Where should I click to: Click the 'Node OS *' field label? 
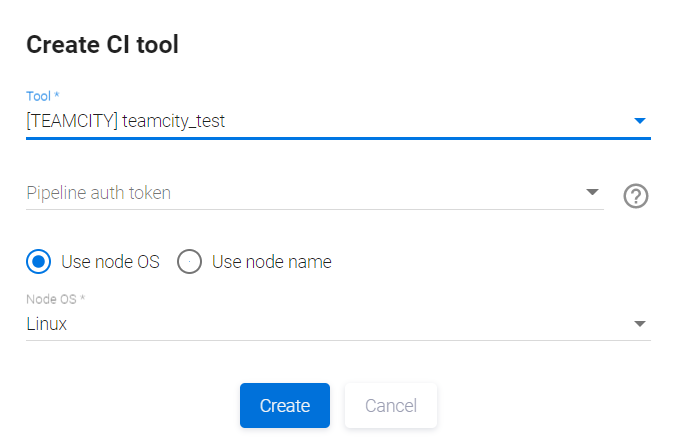click(x=53, y=299)
